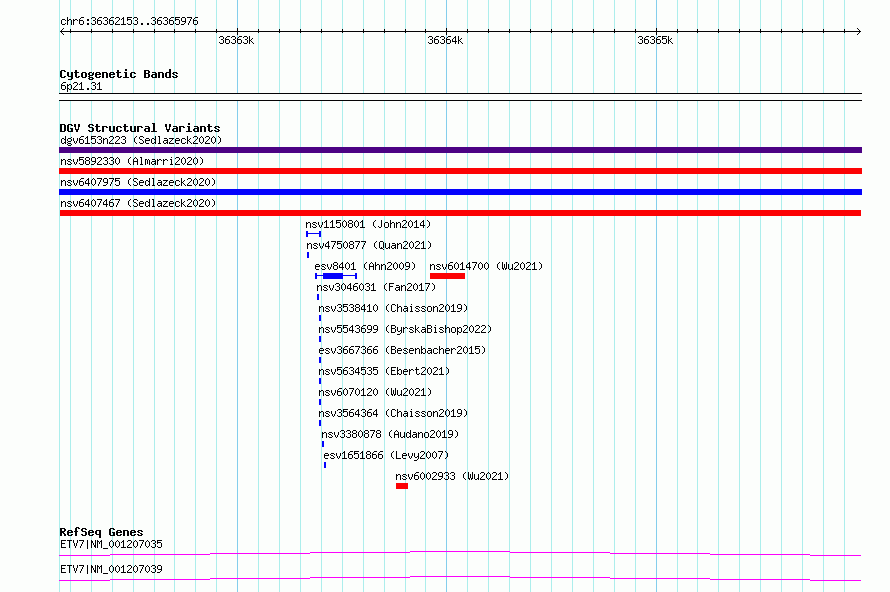Click the 36363k ruler mark
This screenshot has height=592, width=890.
(x=236, y=40)
